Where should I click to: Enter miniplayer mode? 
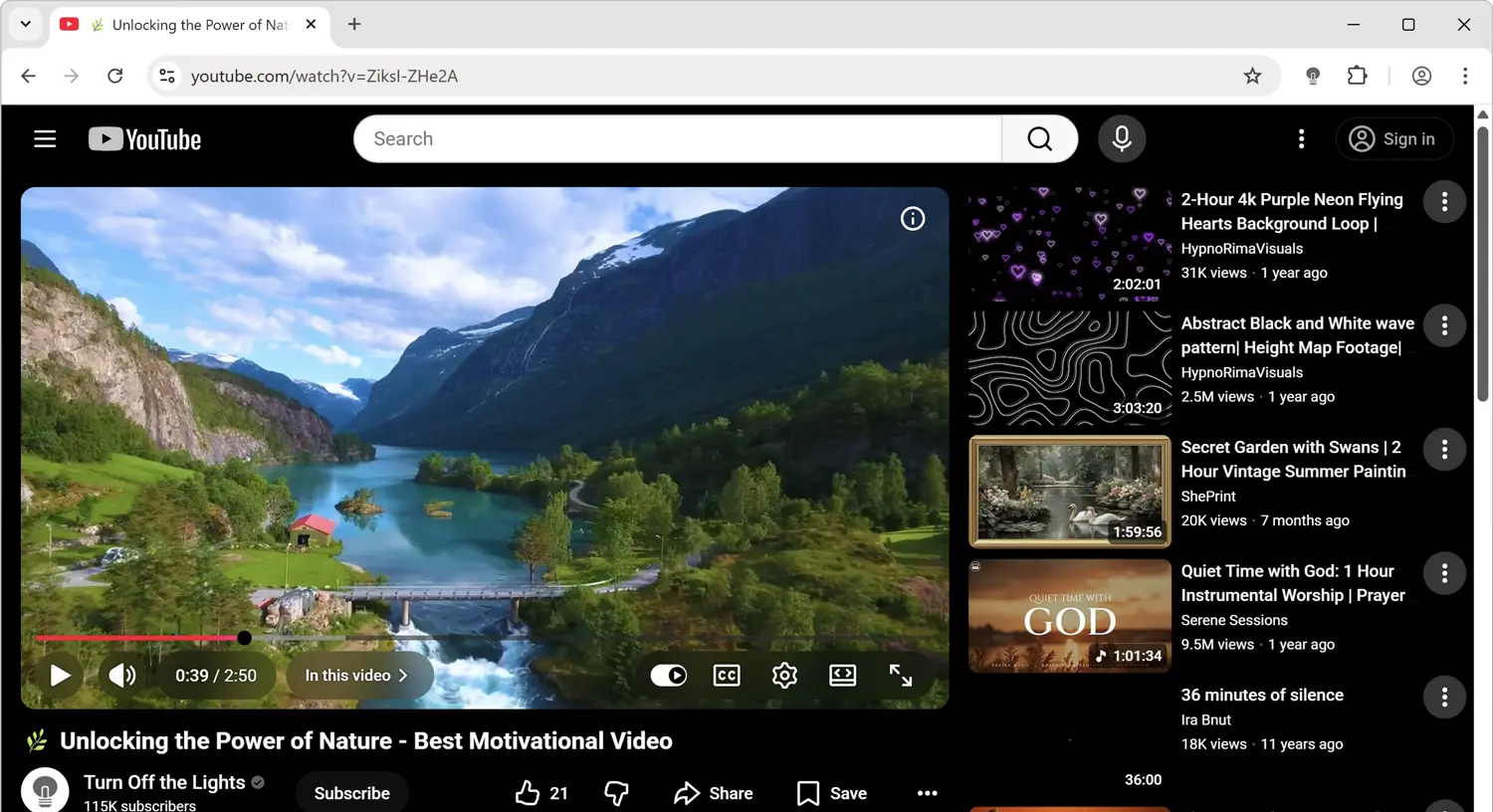(x=842, y=675)
